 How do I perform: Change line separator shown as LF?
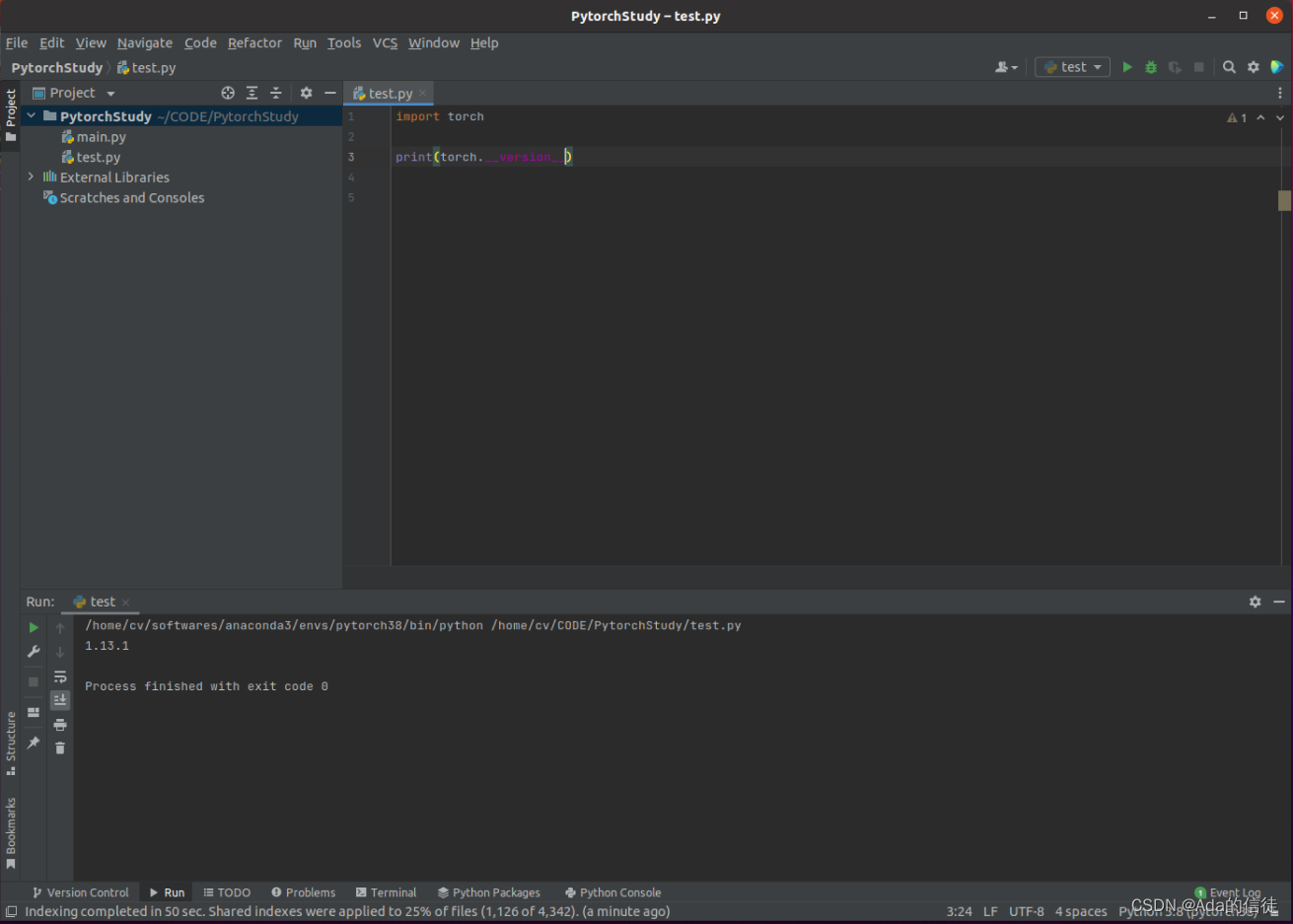990,911
